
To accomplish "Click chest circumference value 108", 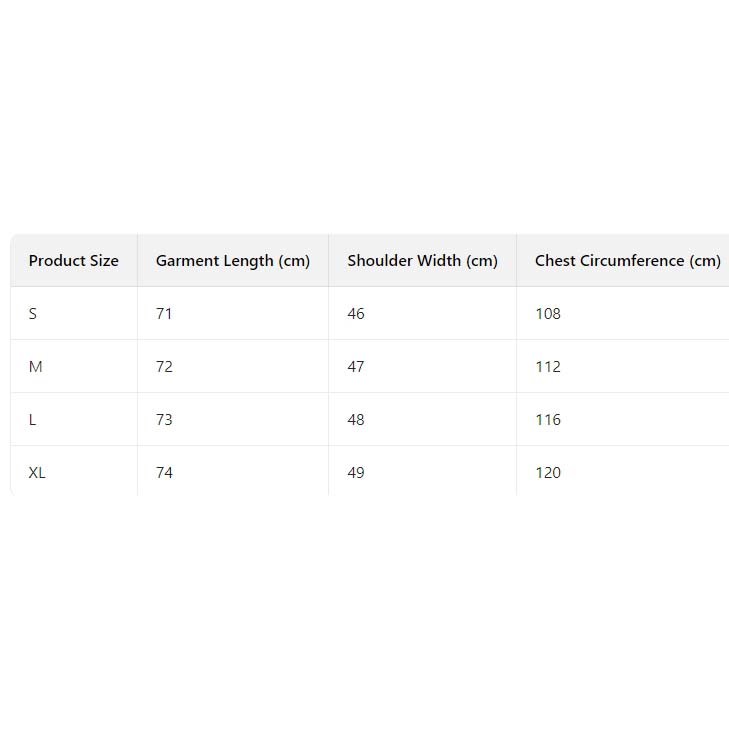I will pos(548,314).
